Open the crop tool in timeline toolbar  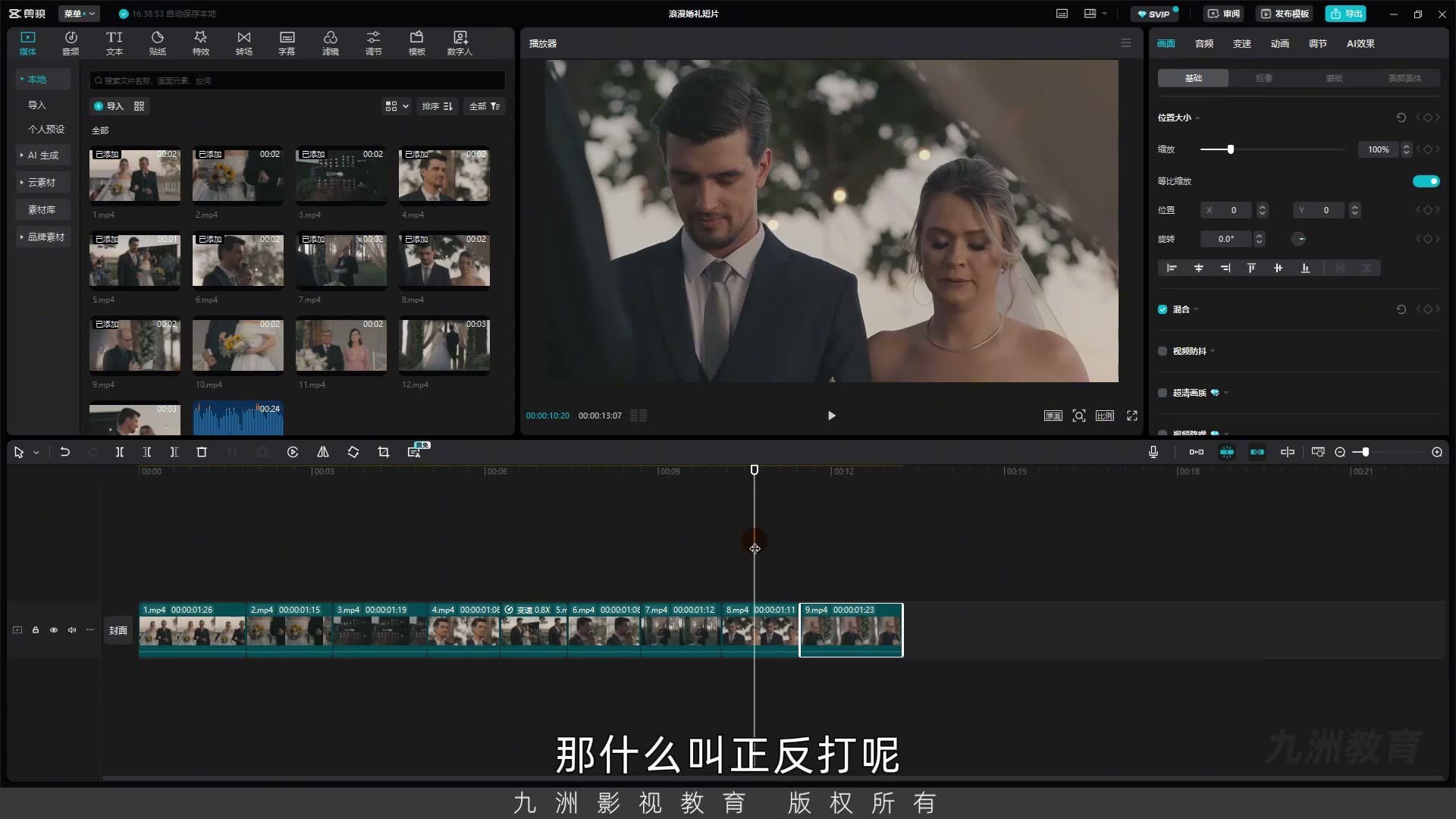coord(384,452)
